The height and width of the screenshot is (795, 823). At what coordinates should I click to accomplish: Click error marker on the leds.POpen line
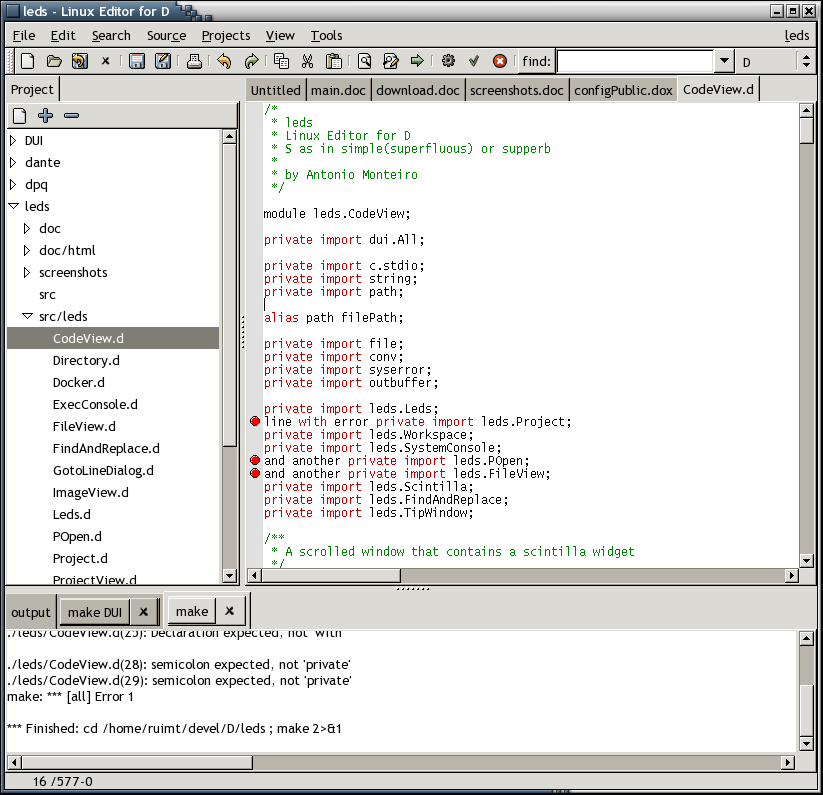click(255, 460)
